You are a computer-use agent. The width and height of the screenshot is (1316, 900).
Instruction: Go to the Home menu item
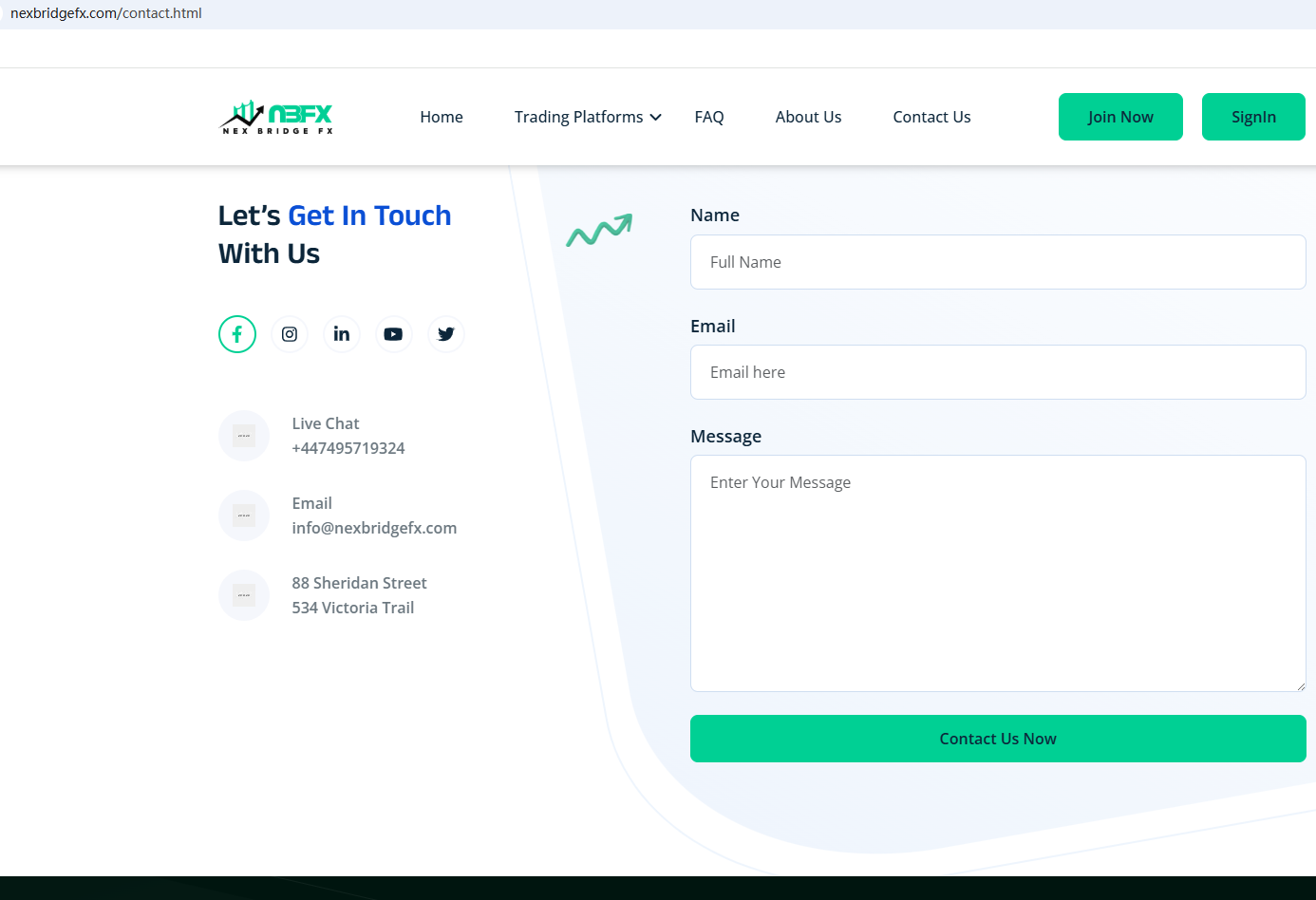(442, 117)
